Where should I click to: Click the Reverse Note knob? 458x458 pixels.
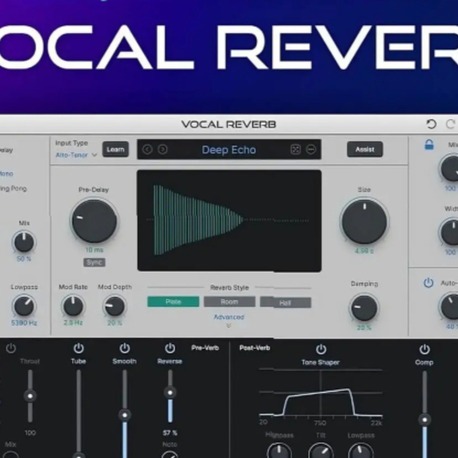tap(170, 455)
